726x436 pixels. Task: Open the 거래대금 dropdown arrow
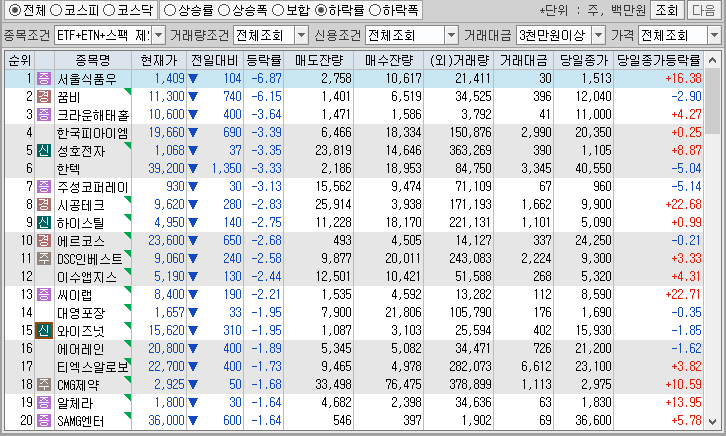599,35
